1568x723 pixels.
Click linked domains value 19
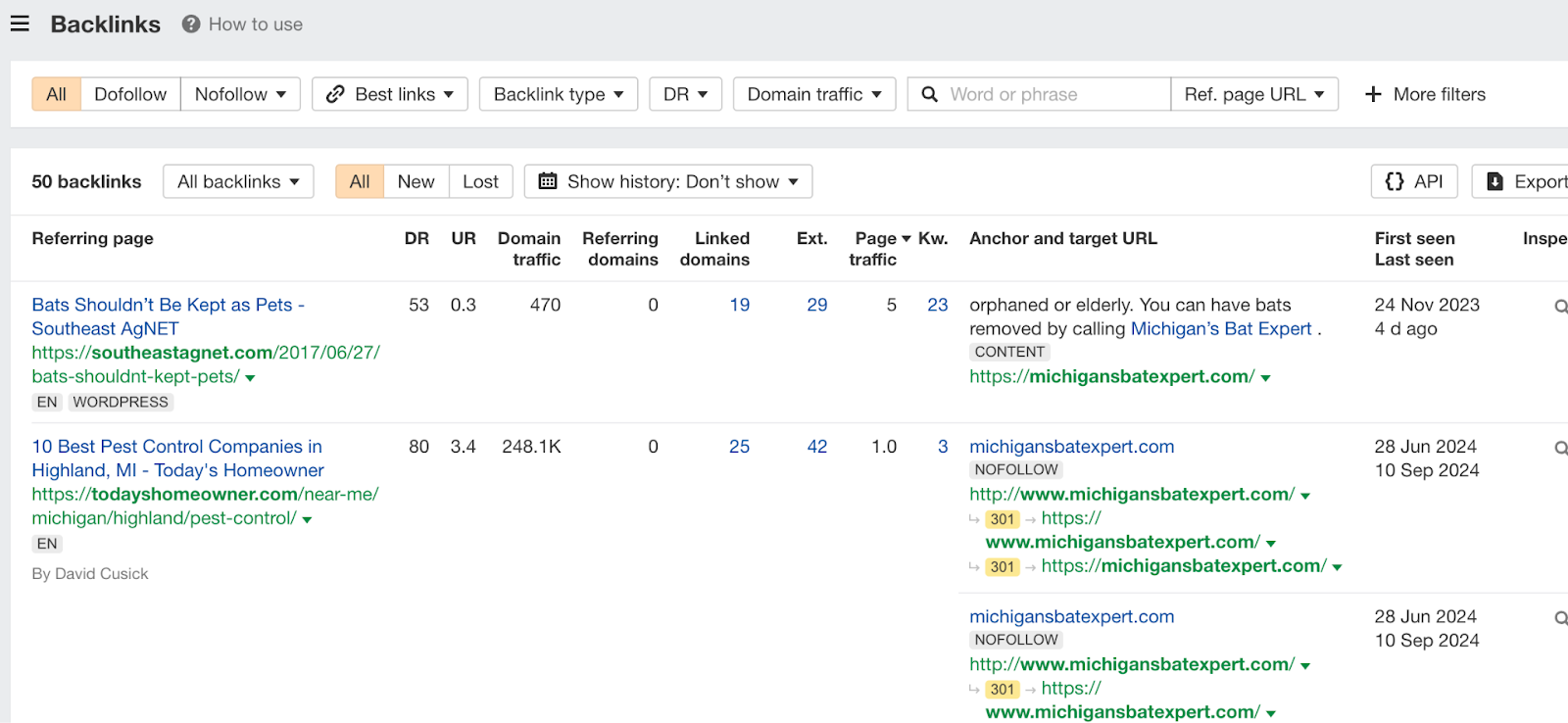(740, 305)
